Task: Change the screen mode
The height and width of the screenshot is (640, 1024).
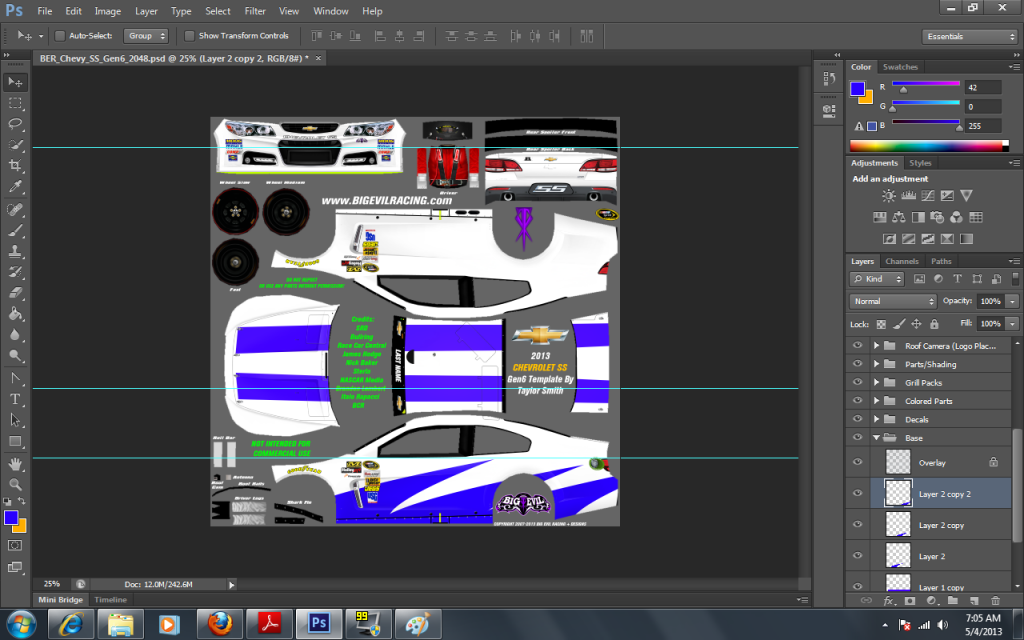Action: tap(15, 568)
